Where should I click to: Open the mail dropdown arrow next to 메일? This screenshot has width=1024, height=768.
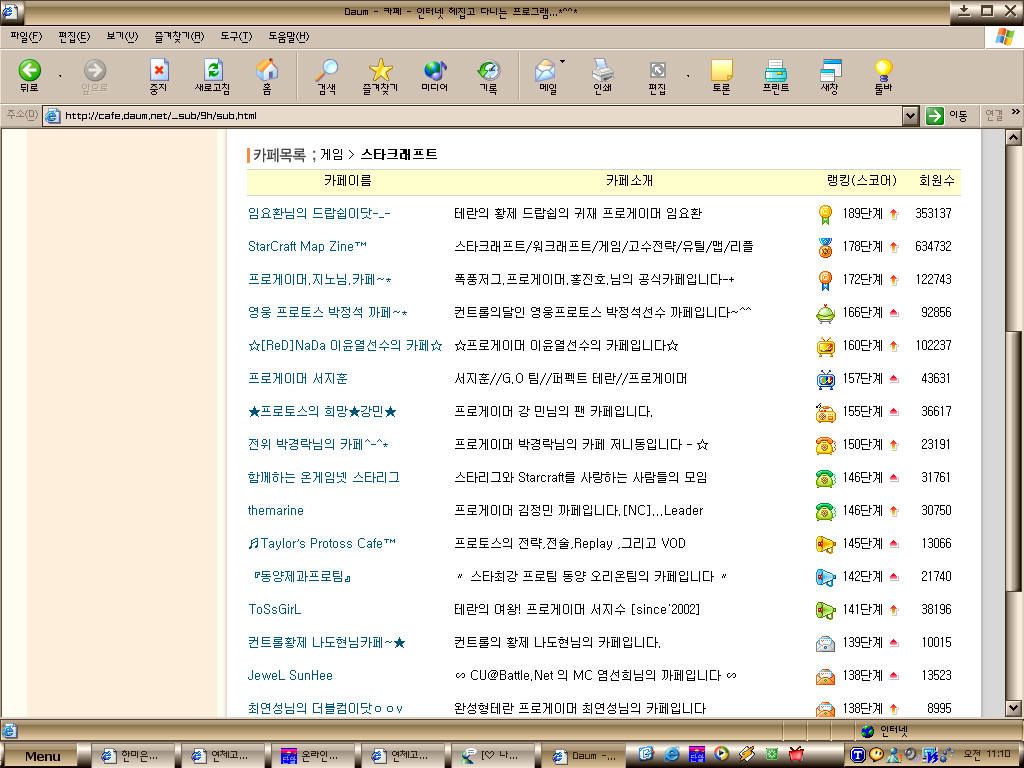[x=562, y=63]
